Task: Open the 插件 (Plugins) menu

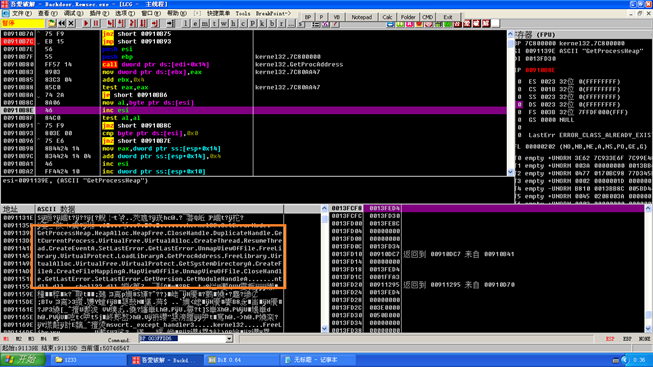Action: pos(99,13)
